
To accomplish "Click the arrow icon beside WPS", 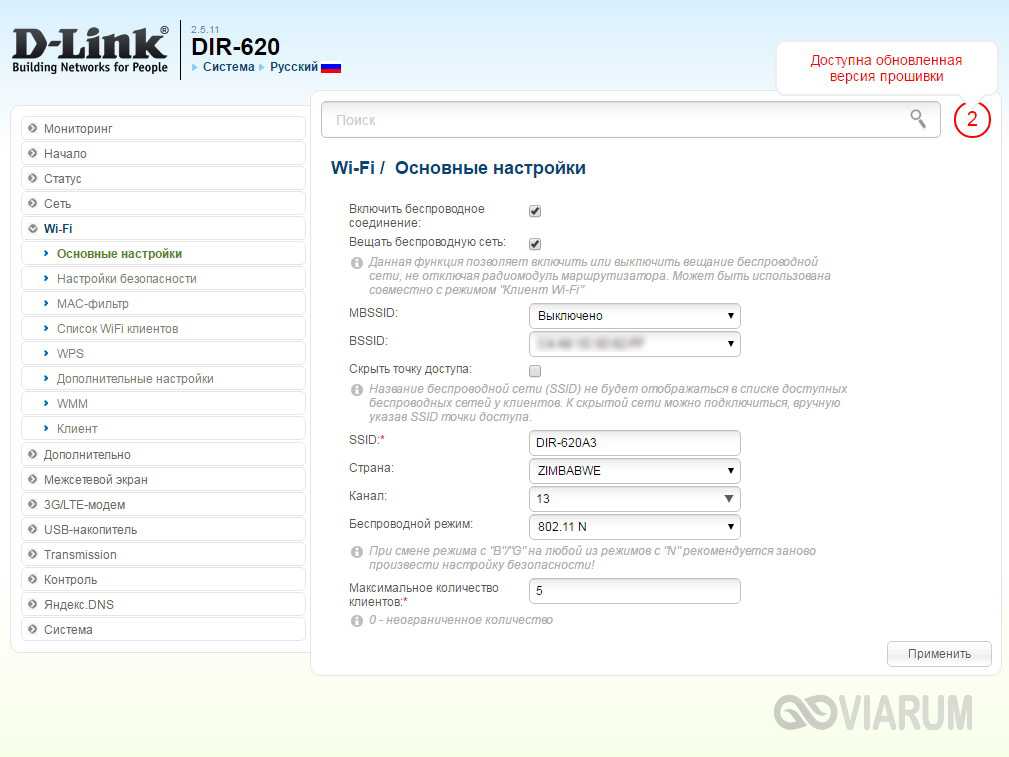I will click(46, 353).
